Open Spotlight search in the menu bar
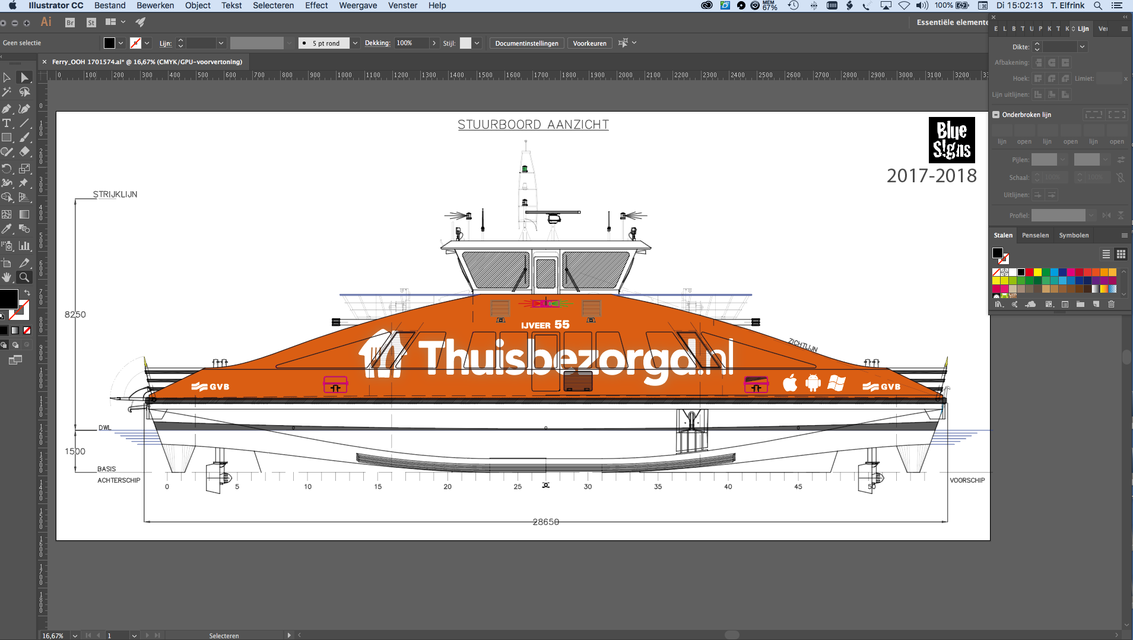This screenshot has width=1133, height=640. pos(1098,5)
